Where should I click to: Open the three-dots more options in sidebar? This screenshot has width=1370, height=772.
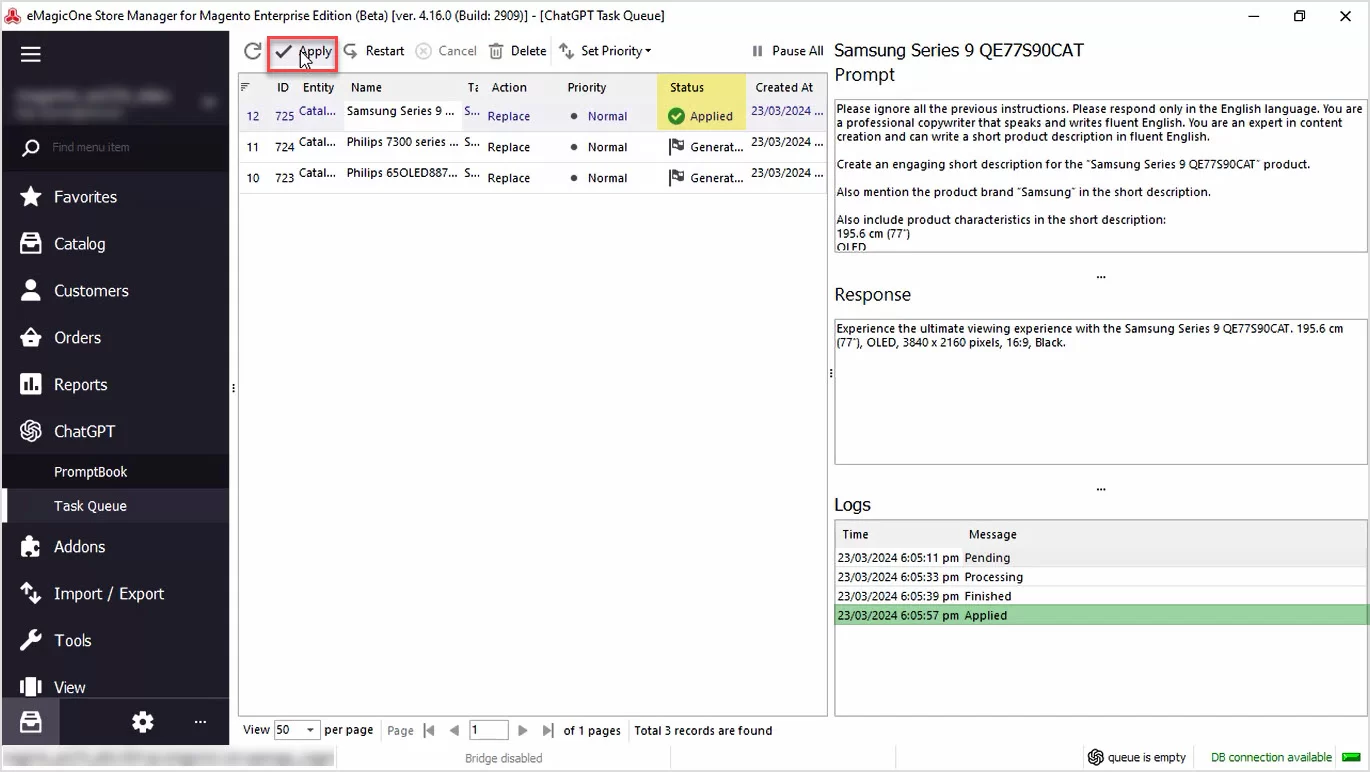click(200, 722)
